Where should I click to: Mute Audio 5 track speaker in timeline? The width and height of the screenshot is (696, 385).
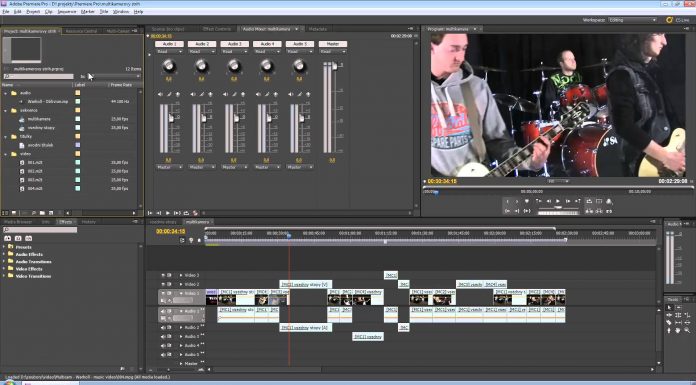pos(163,355)
